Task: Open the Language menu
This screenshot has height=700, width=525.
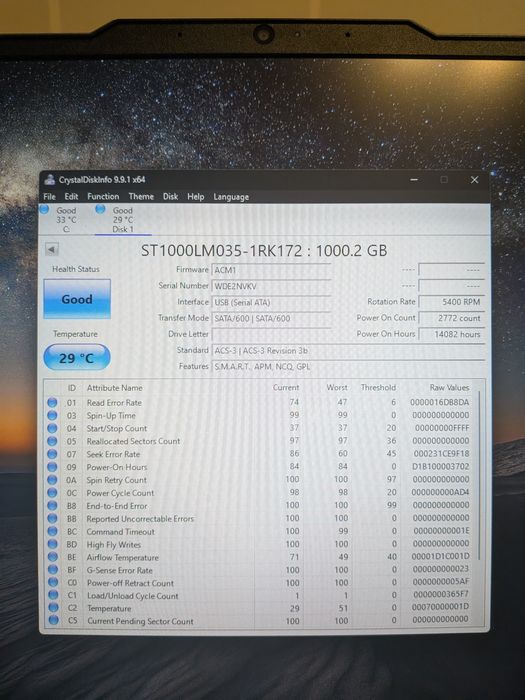Action: tap(231, 197)
